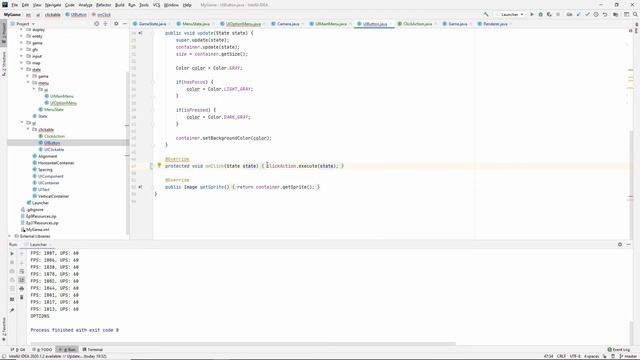
Task: Show VCS history clock icon
Action: [x=596, y=14]
